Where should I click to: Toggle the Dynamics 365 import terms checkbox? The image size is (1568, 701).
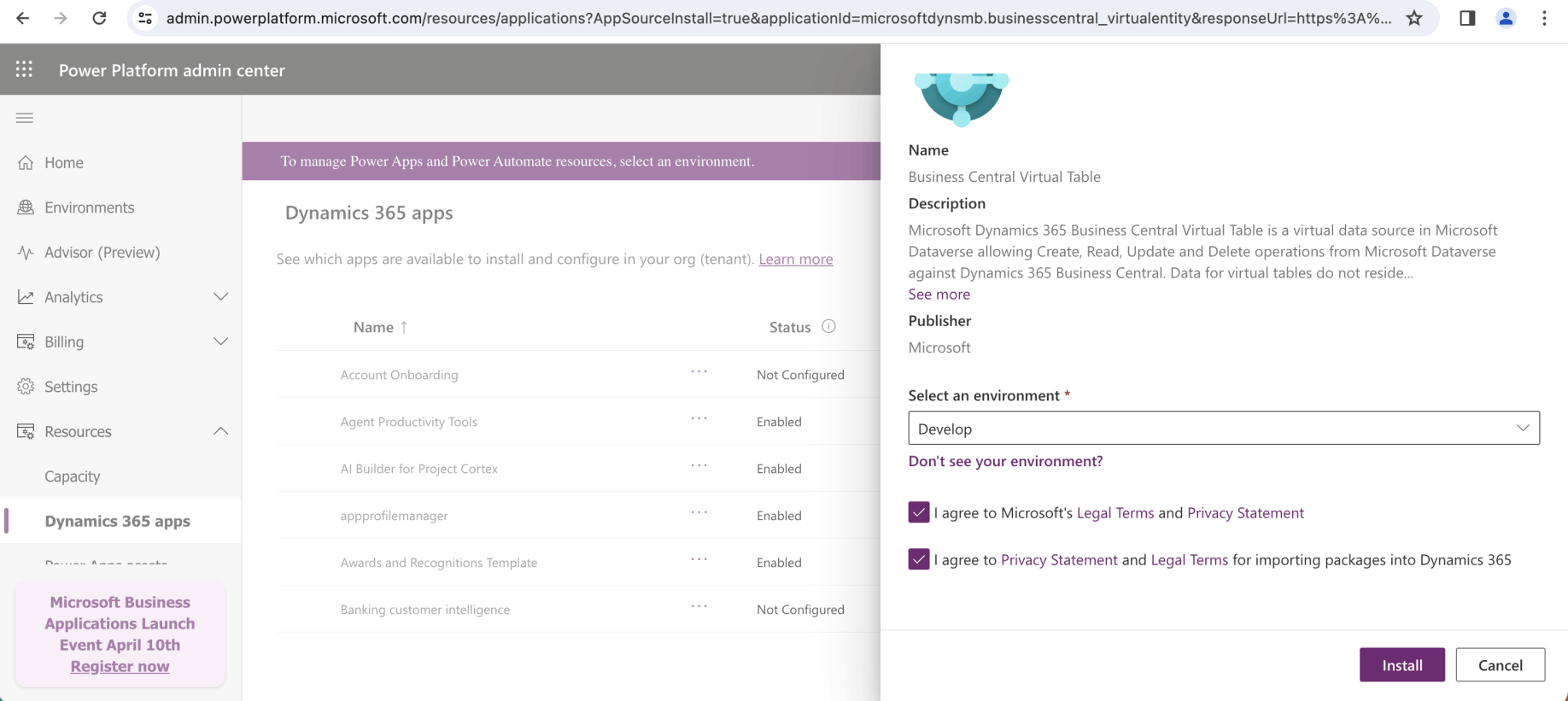click(919, 559)
